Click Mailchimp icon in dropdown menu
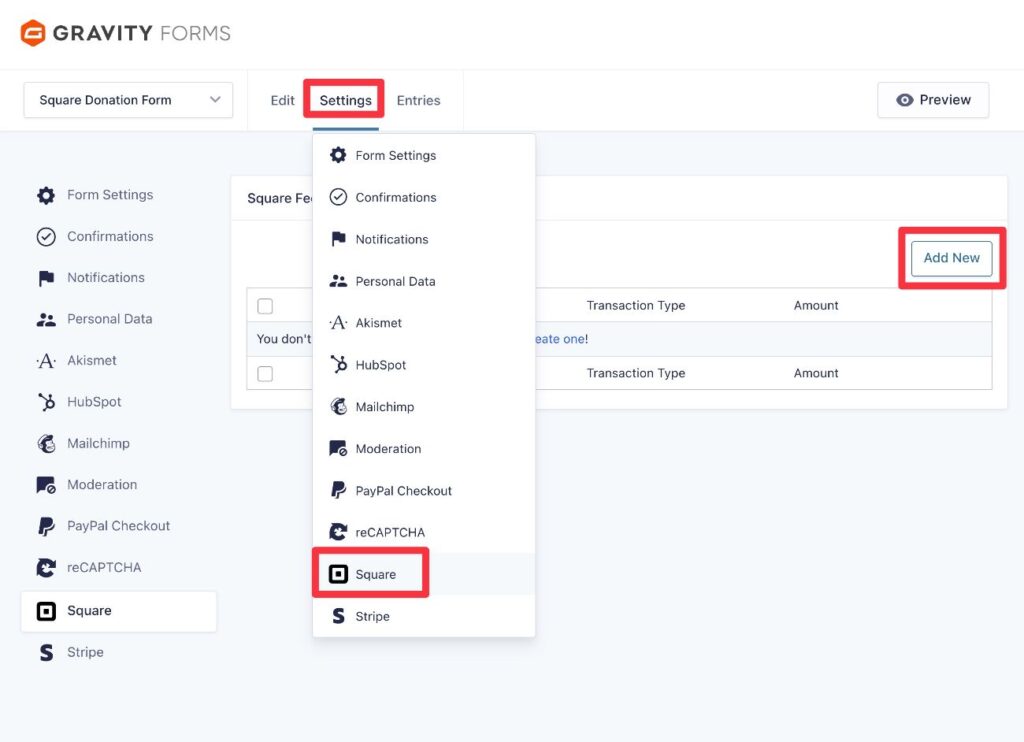The width and height of the screenshot is (1024, 742). (338, 406)
